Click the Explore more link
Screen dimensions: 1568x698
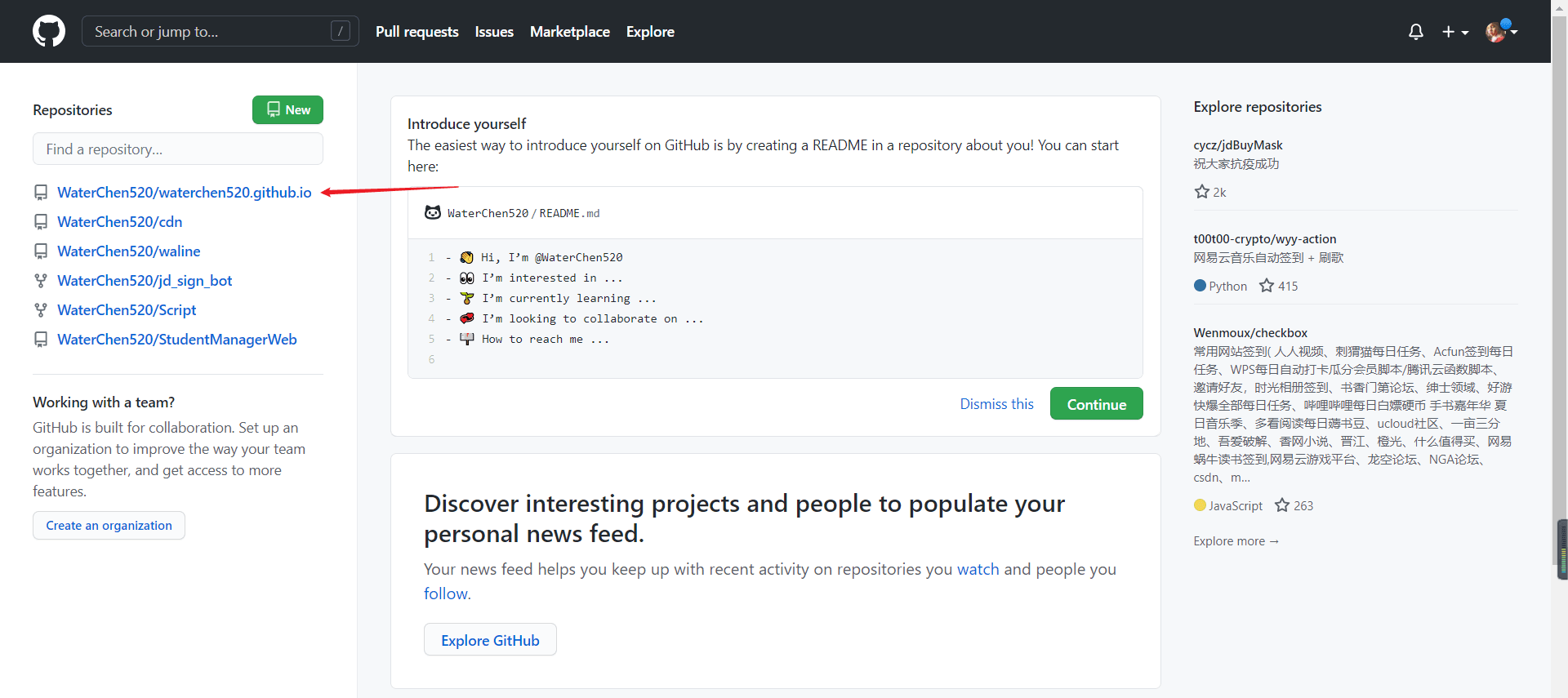click(x=1236, y=541)
